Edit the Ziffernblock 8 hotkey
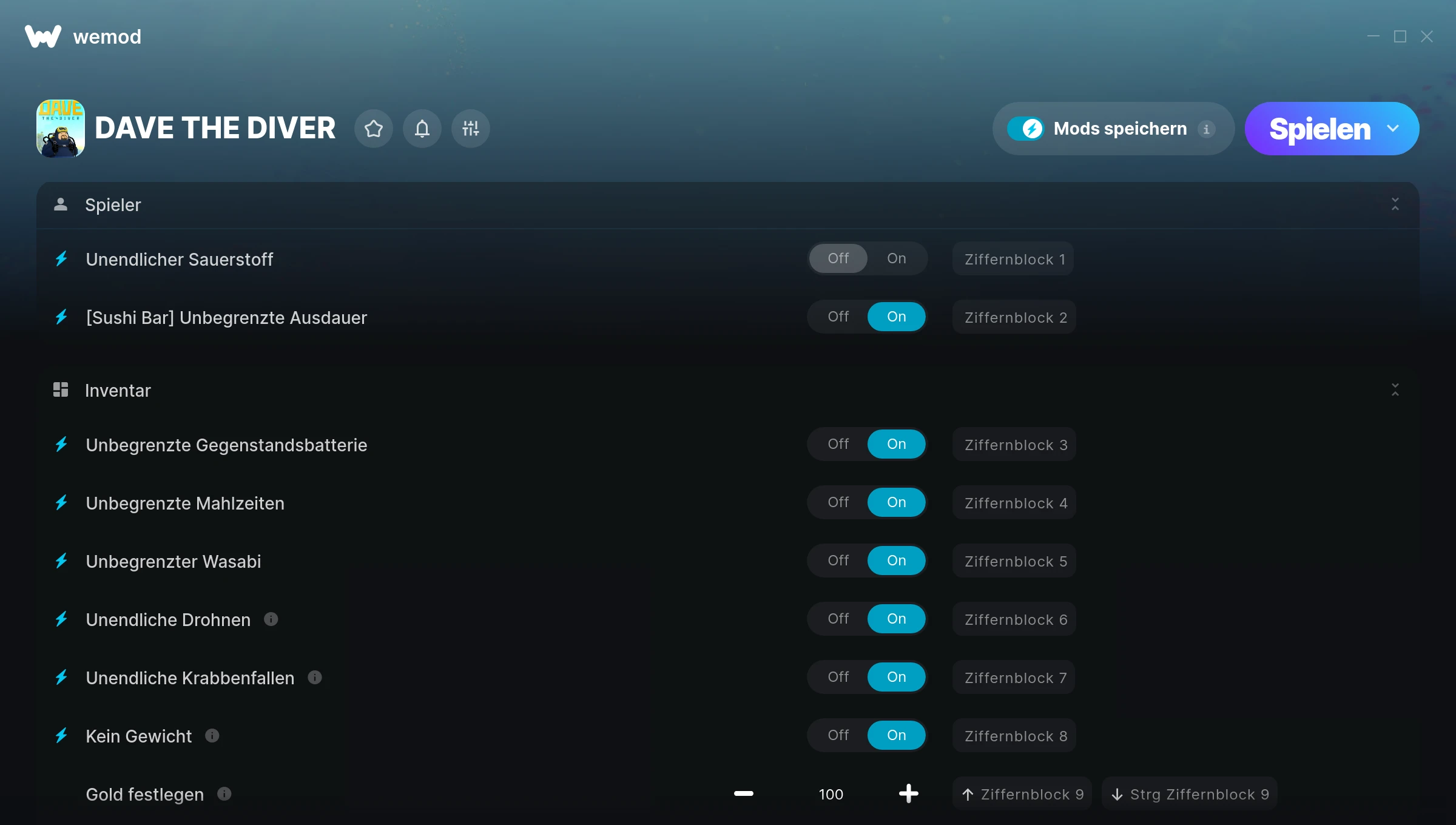The image size is (1456, 825). [x=1015, y=736]
